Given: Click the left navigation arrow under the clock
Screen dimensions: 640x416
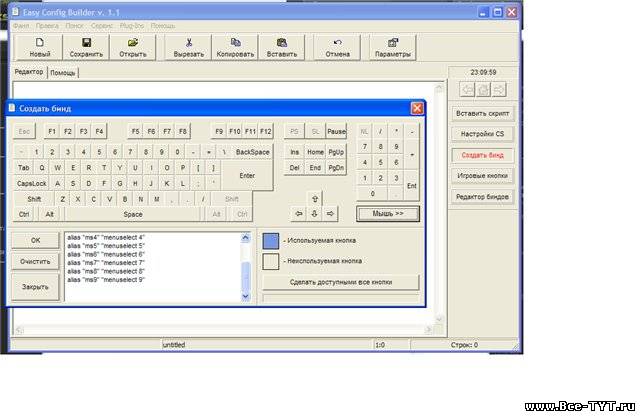Looking at the screenshot, I should point(467,89).
